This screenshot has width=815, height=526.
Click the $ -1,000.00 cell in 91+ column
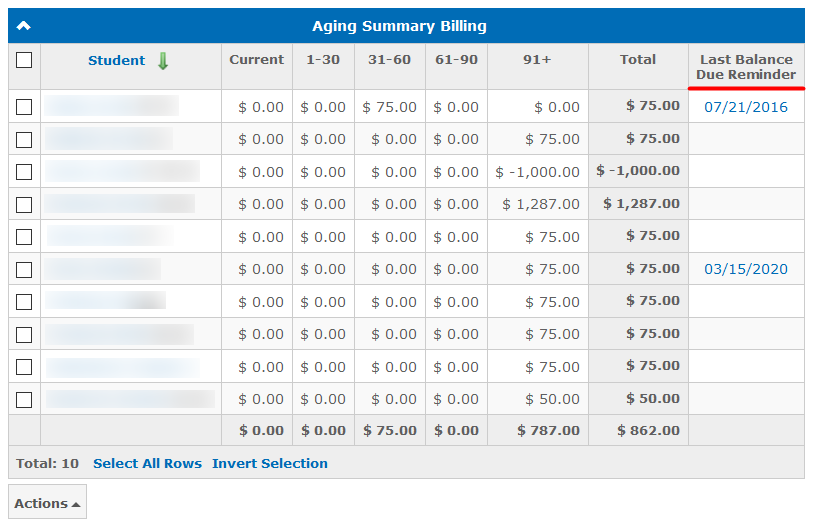coord(537,172)
